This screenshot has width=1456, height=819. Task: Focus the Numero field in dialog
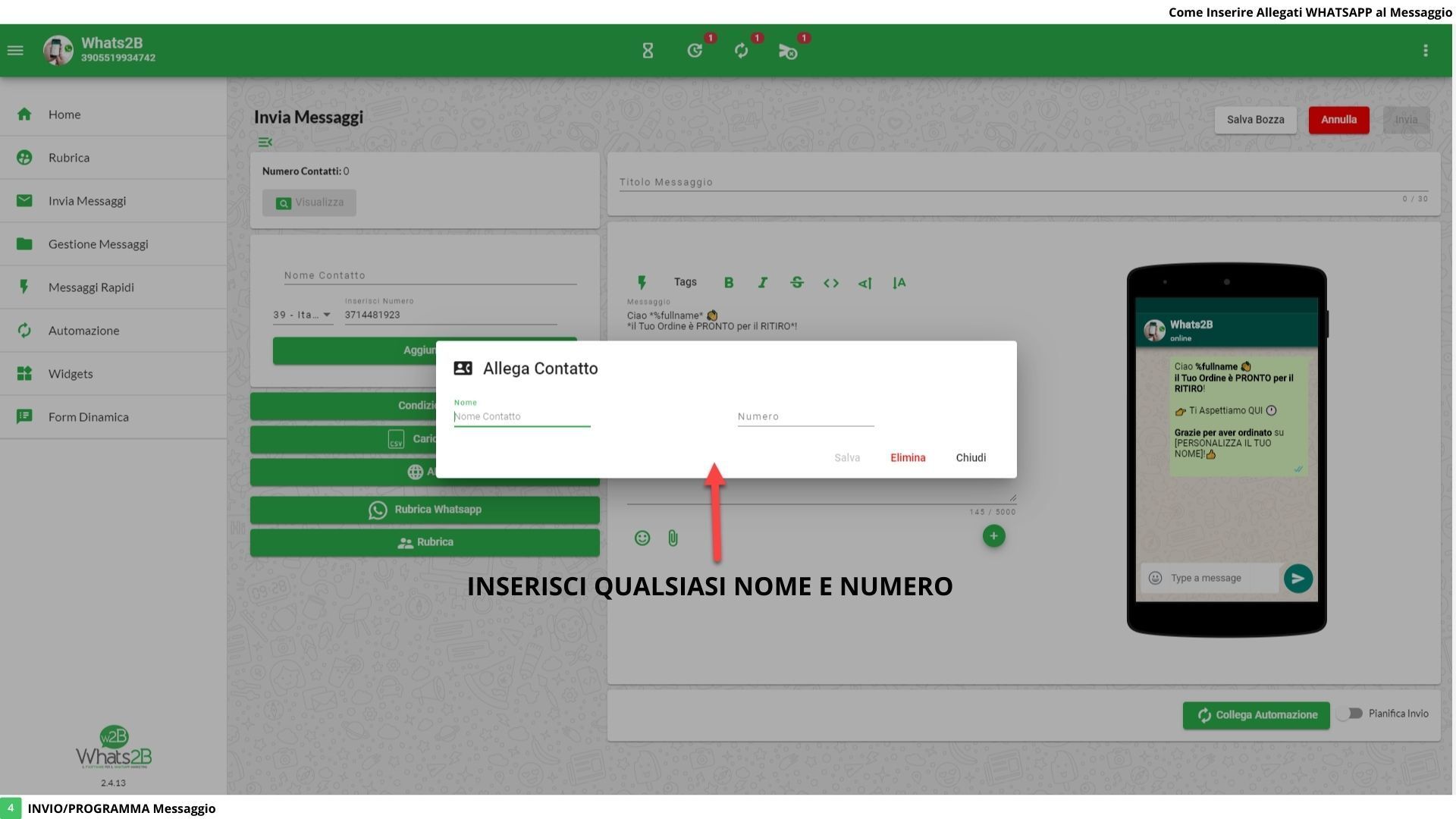(x=805, y=416)
